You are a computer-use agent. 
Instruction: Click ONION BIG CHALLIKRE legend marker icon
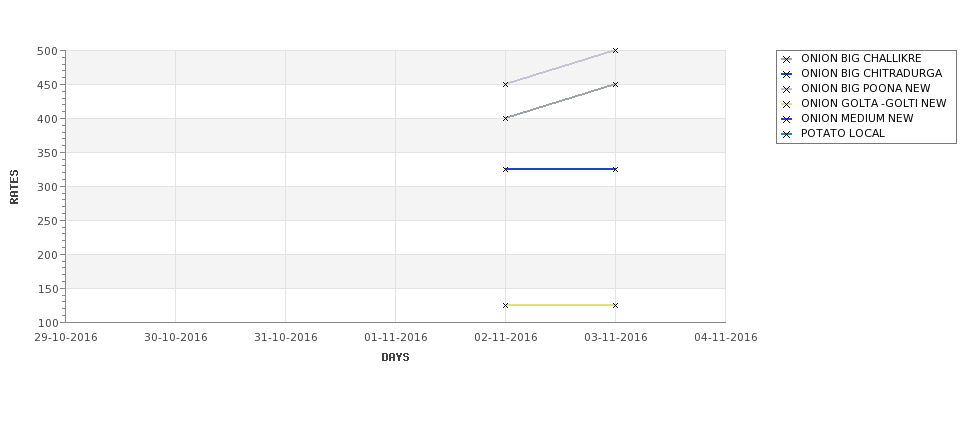pos(787,60)
